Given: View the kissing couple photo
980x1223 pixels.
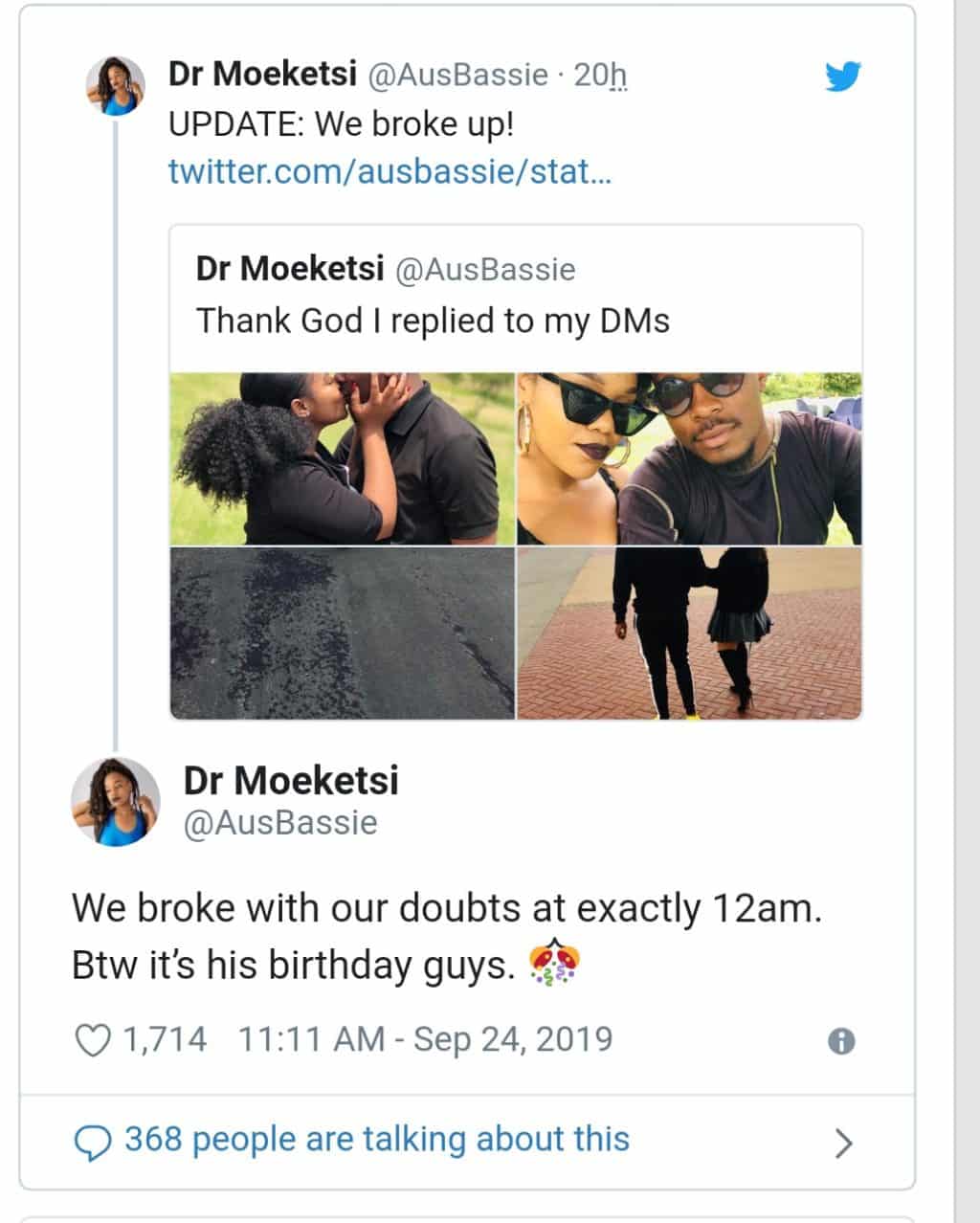Looking at the screenshot, I should (x=343, y=458).
